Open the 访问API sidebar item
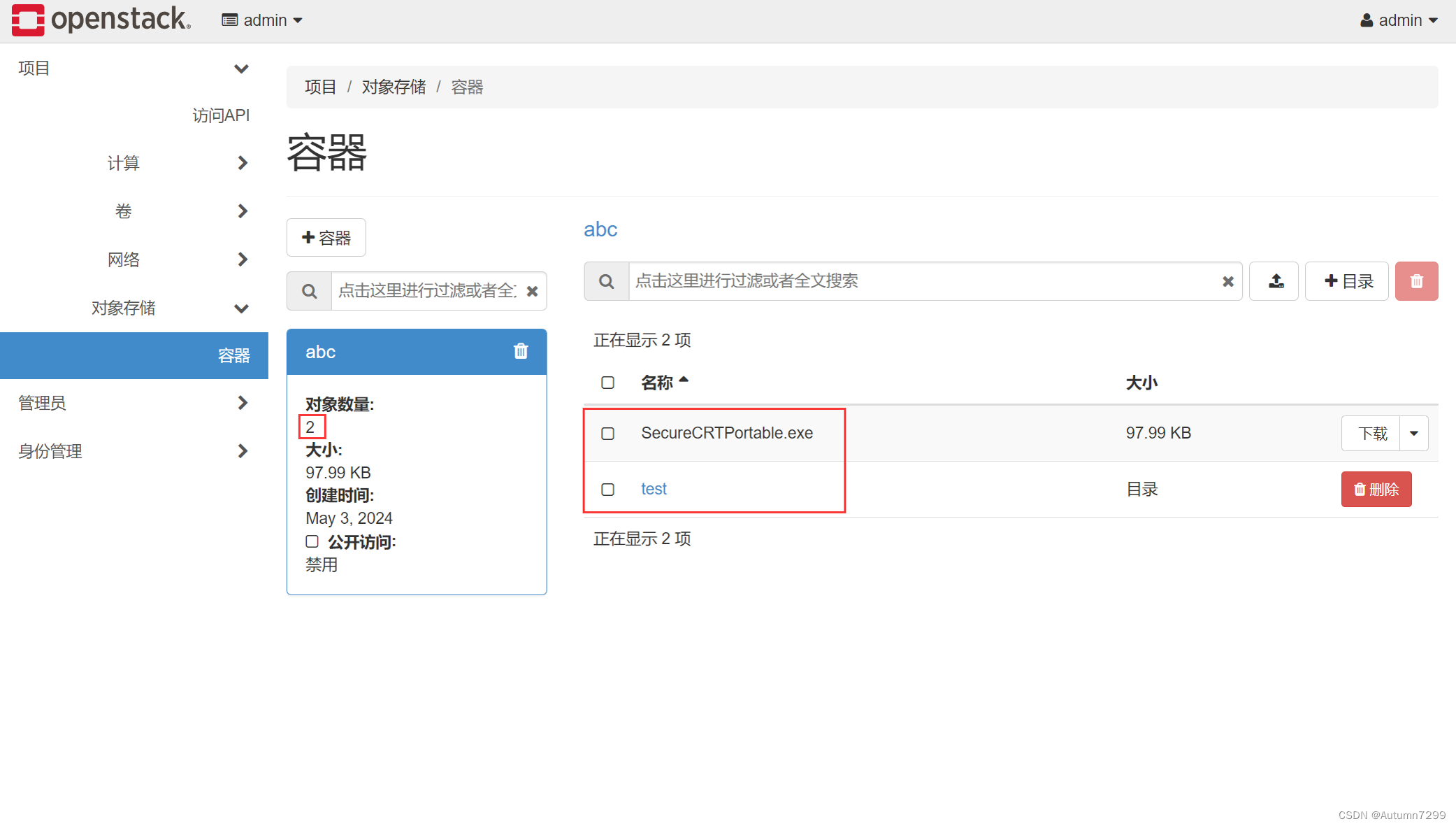 click(221, 115)
